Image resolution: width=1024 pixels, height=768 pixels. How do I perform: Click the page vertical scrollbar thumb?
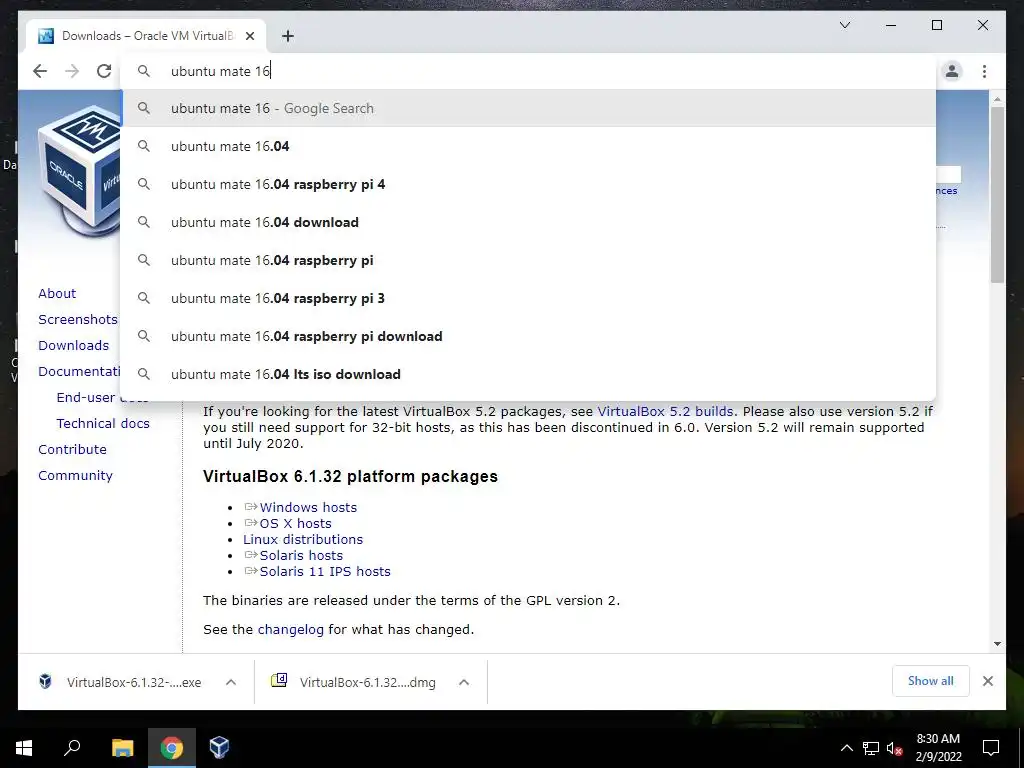(997, 195)
